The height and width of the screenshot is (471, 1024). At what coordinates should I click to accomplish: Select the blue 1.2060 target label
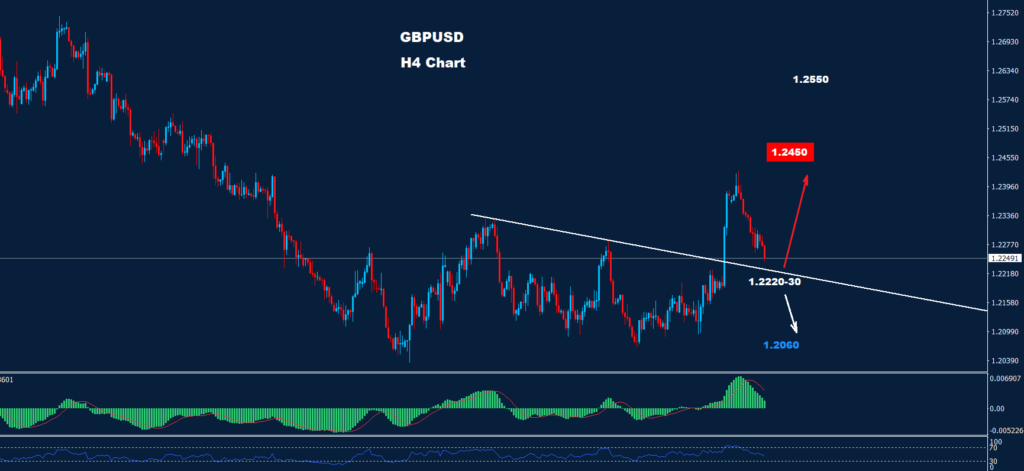click(x=780, y=344)
